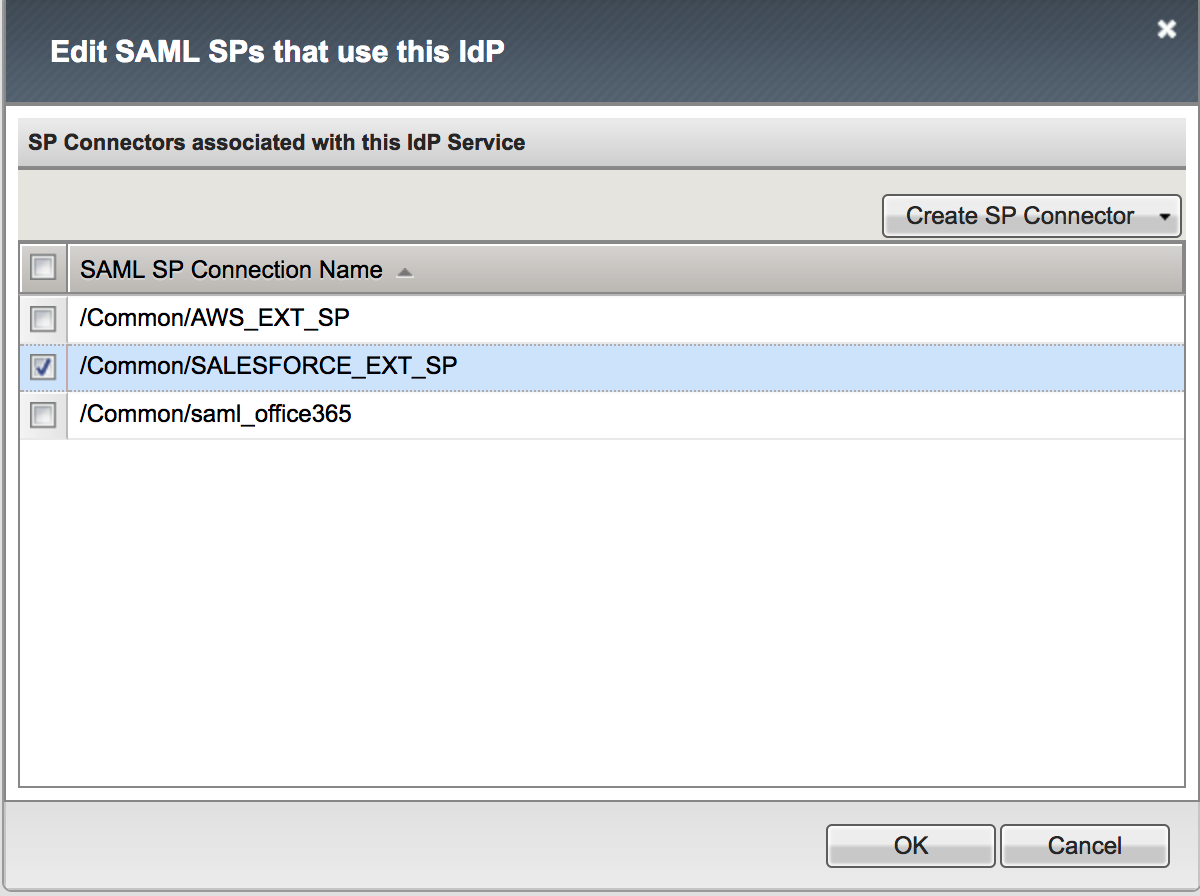The image size is (1200, 896).
Task: Open the Create SP Connector dropdown arrow
Action: 1164,216
